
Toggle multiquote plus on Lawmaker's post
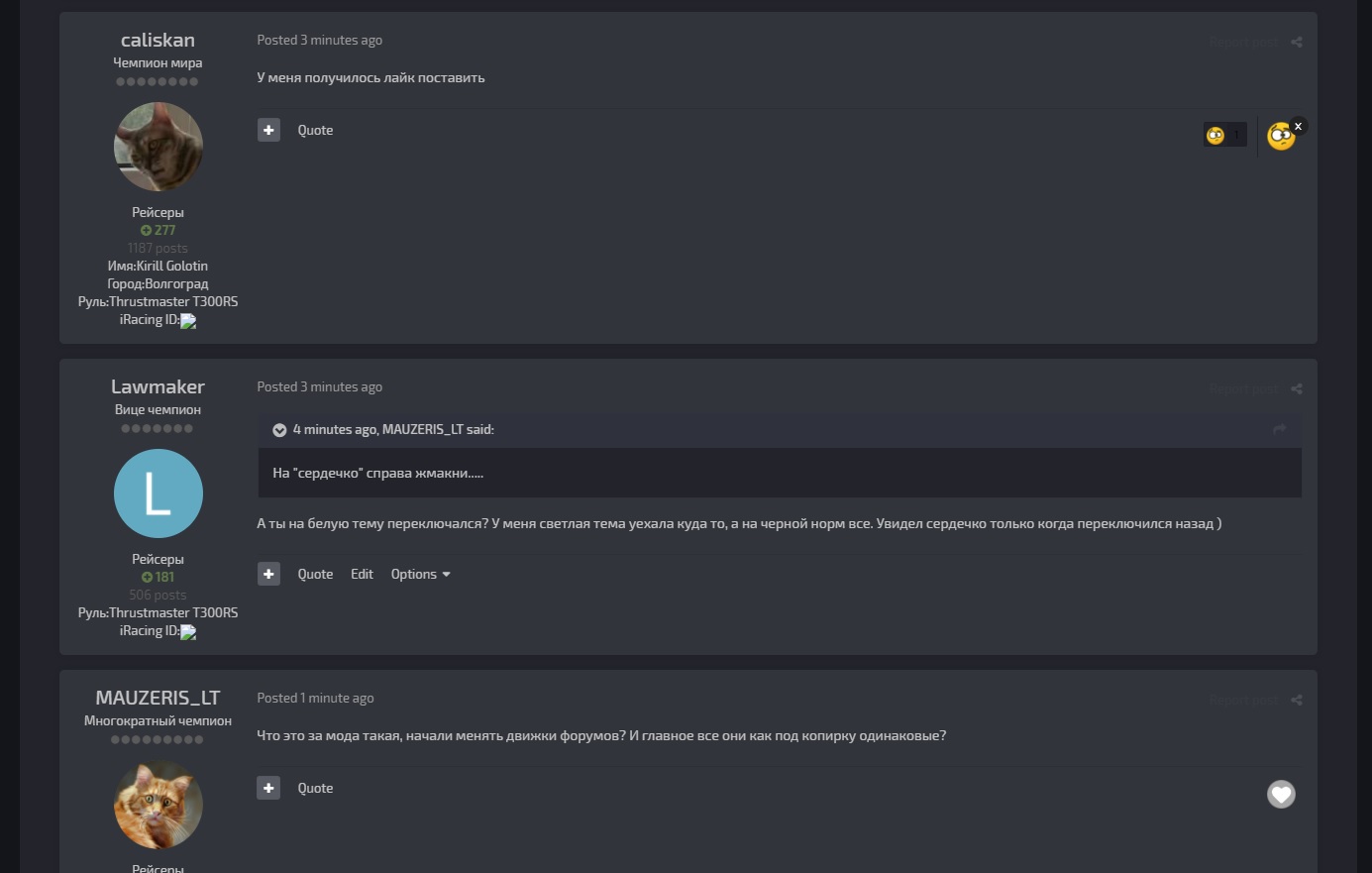268,574
